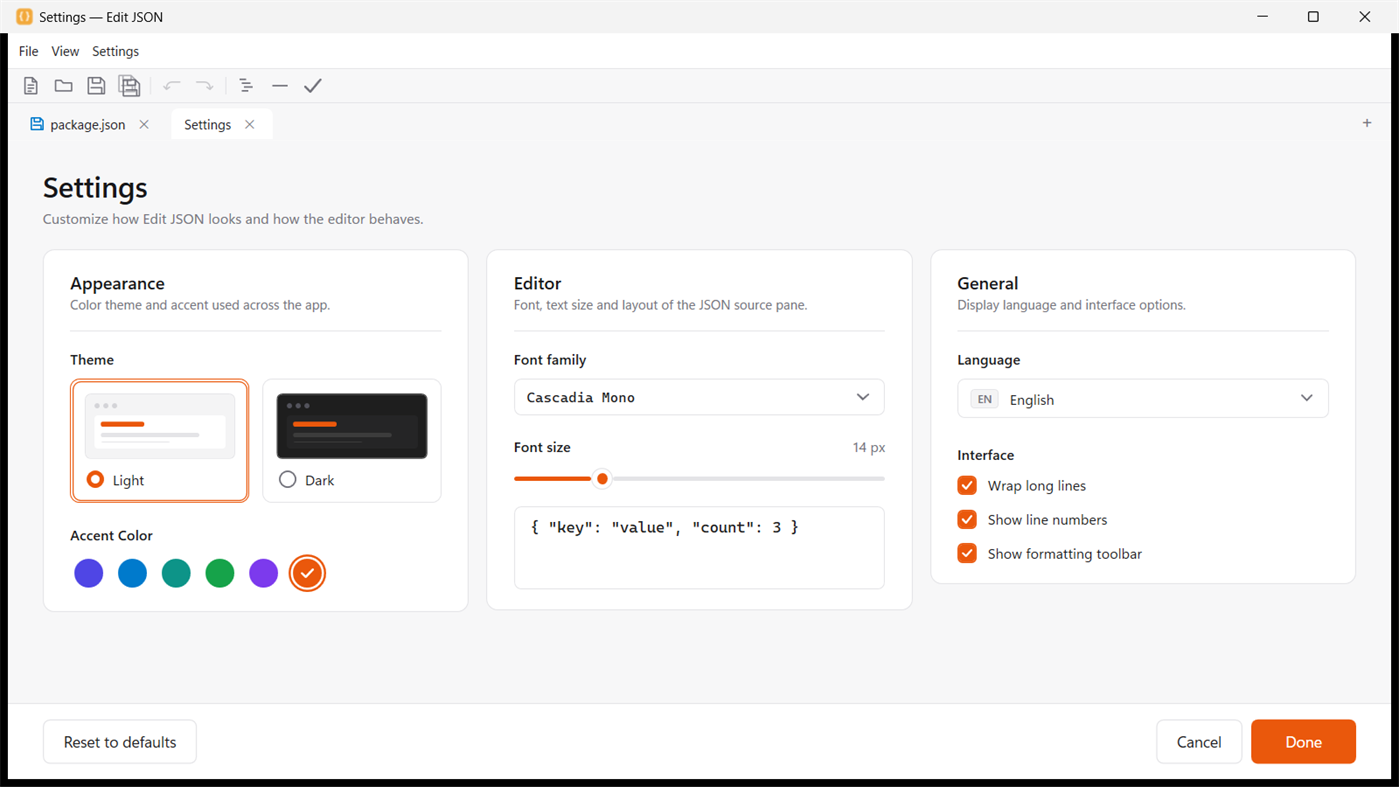Screen dimensions: 1399x787
Task: Uncheck Wrap long lines
Action: click(x=967, y=486)
